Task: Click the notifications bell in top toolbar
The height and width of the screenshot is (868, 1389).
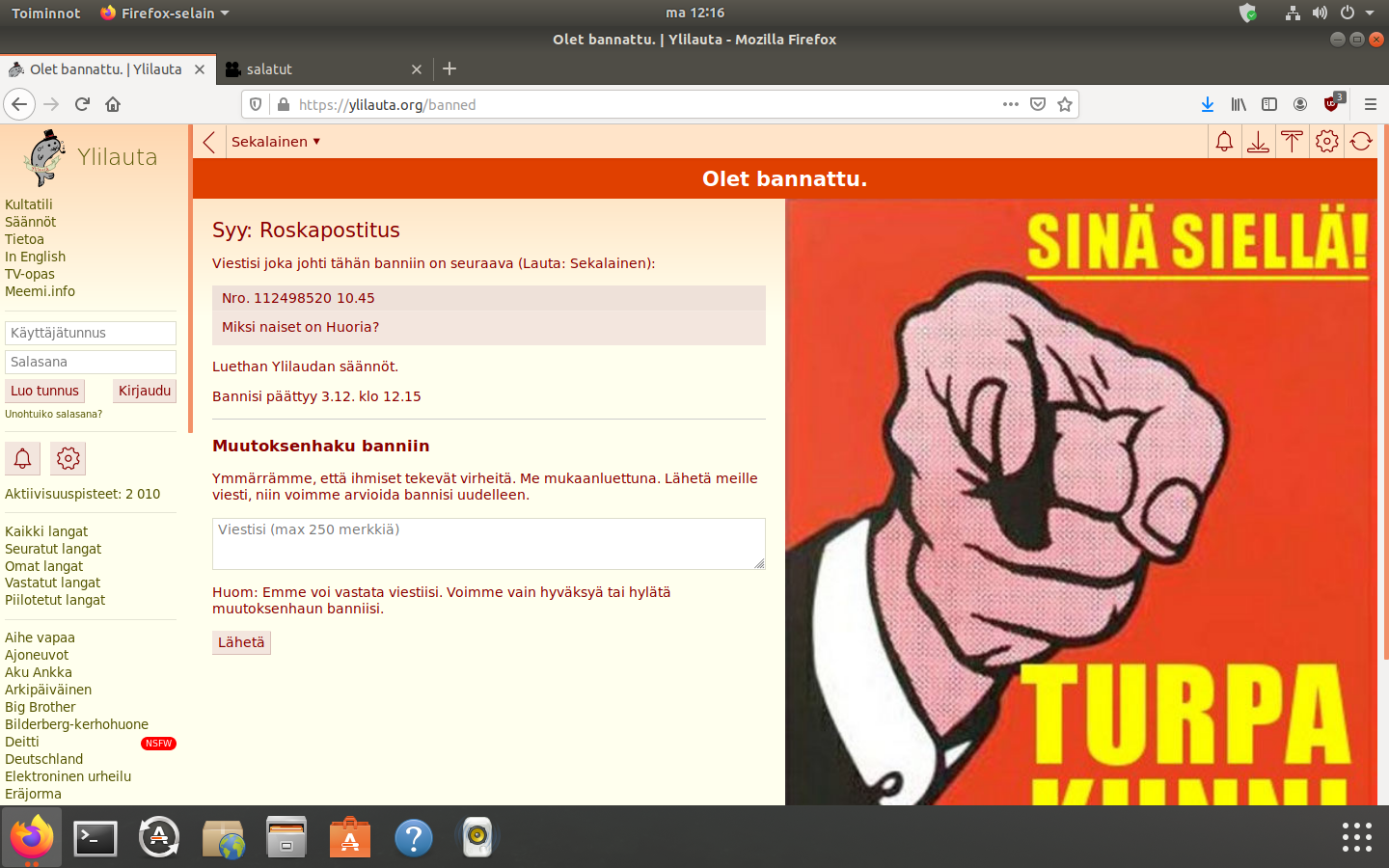Action: click(1224, 142)
